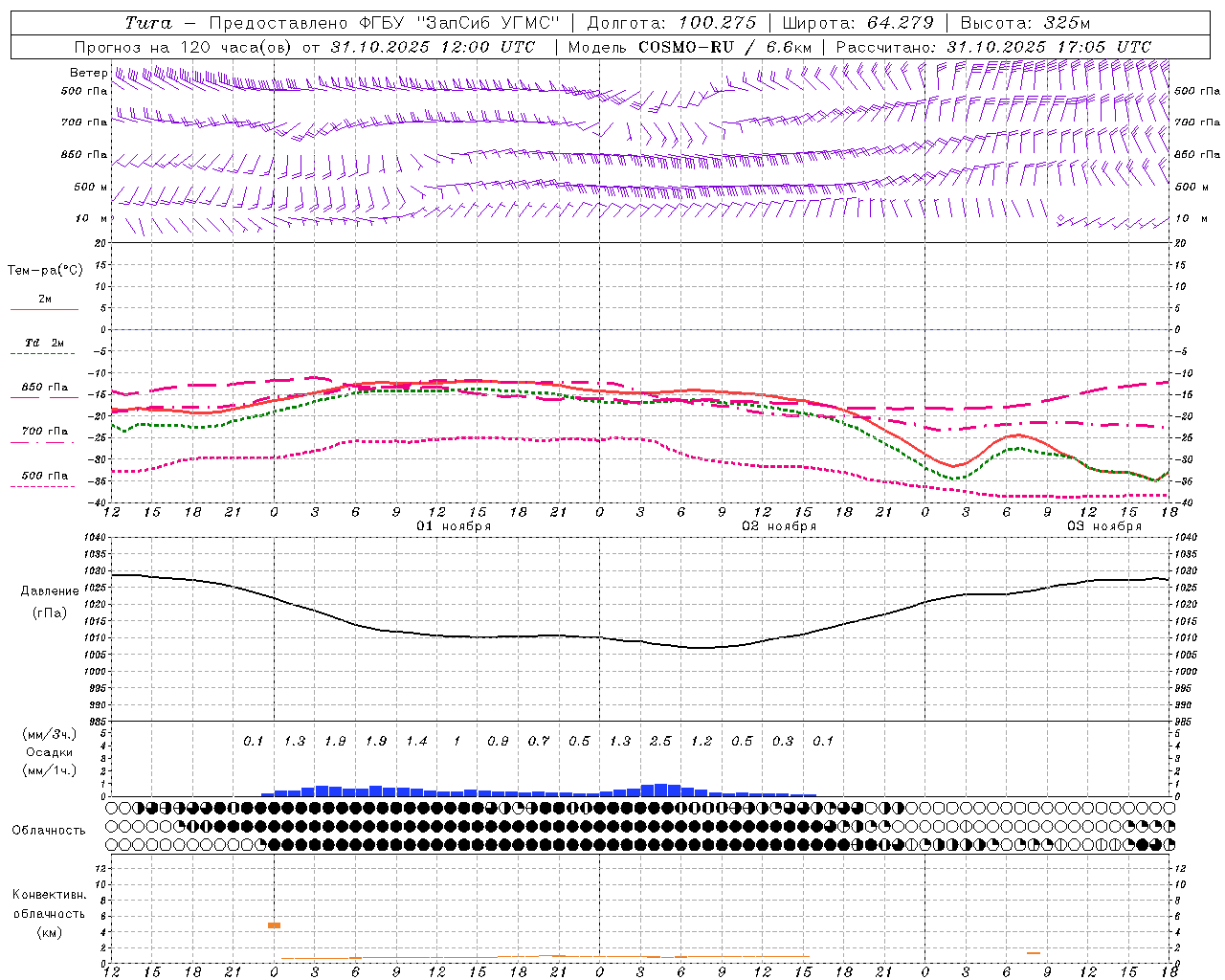Click the Давление panel label
This screenshot has width=1225, height=980.
pos(50,591)
